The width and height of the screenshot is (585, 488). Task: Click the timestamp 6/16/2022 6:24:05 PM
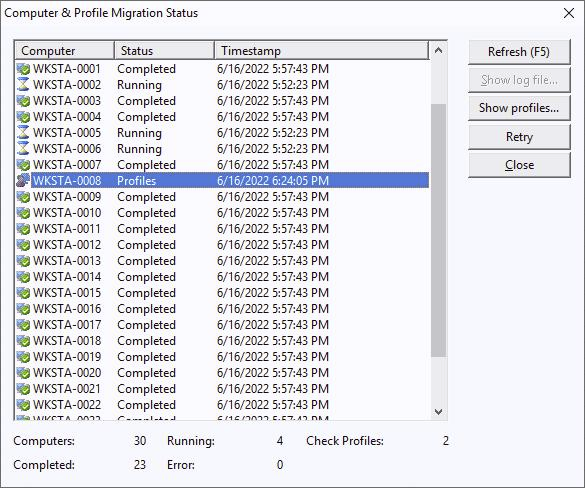[273, 181]
